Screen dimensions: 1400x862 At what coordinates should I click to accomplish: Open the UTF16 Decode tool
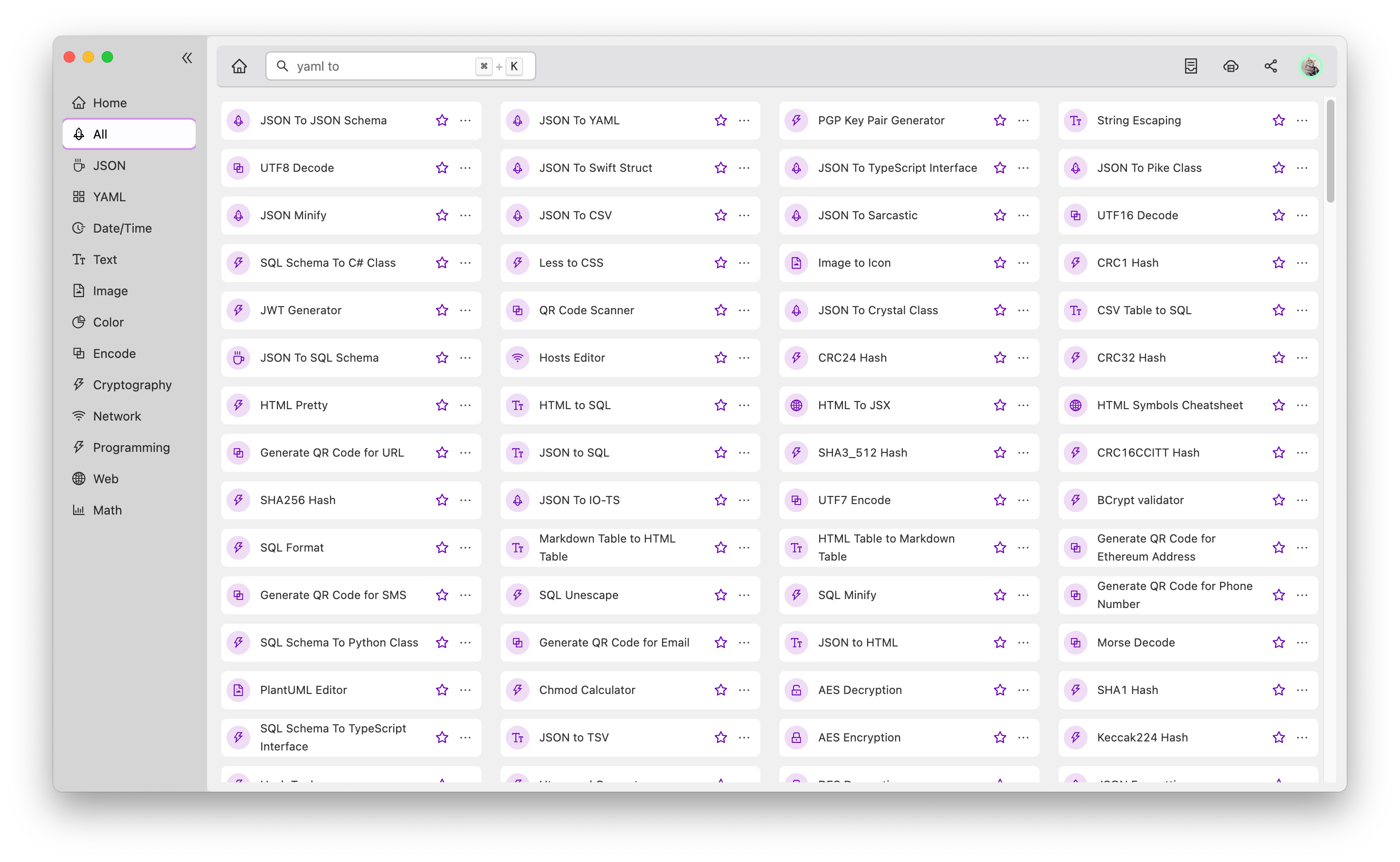1188,215
